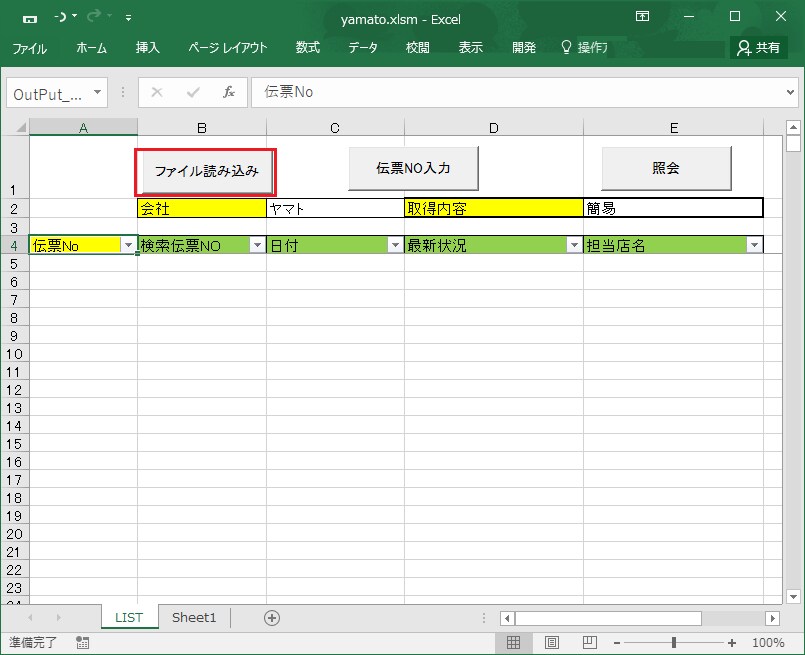This screenshot has width=805, height=655.
Task: Click vertical scrollbar up arrow
Action: click(x=793, y=127)
